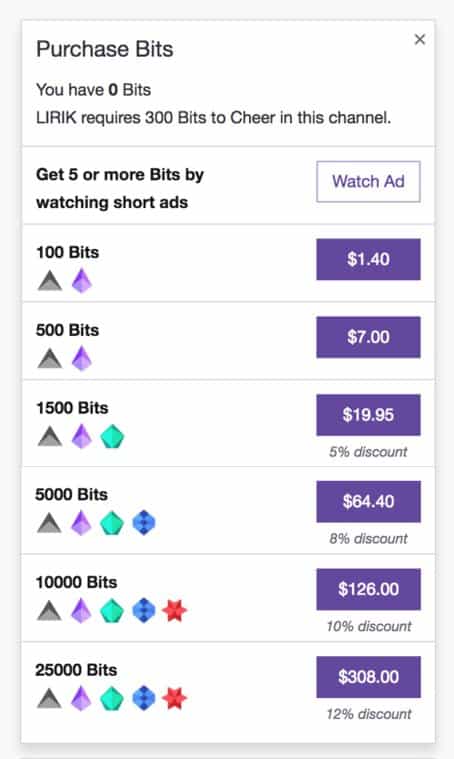This screenshot has height=759, width=454.
Task: Click the 25000 Bits label
Action: pyautogui.click(x=76, y=670)
